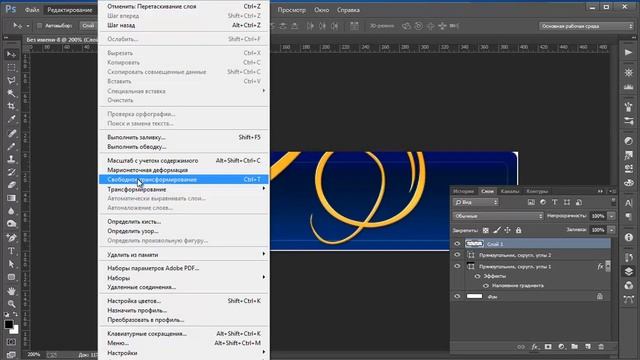The width and height of the screenshot is (640, 360).
Task: Open the Окно menu
Action: tap(322, 10)
